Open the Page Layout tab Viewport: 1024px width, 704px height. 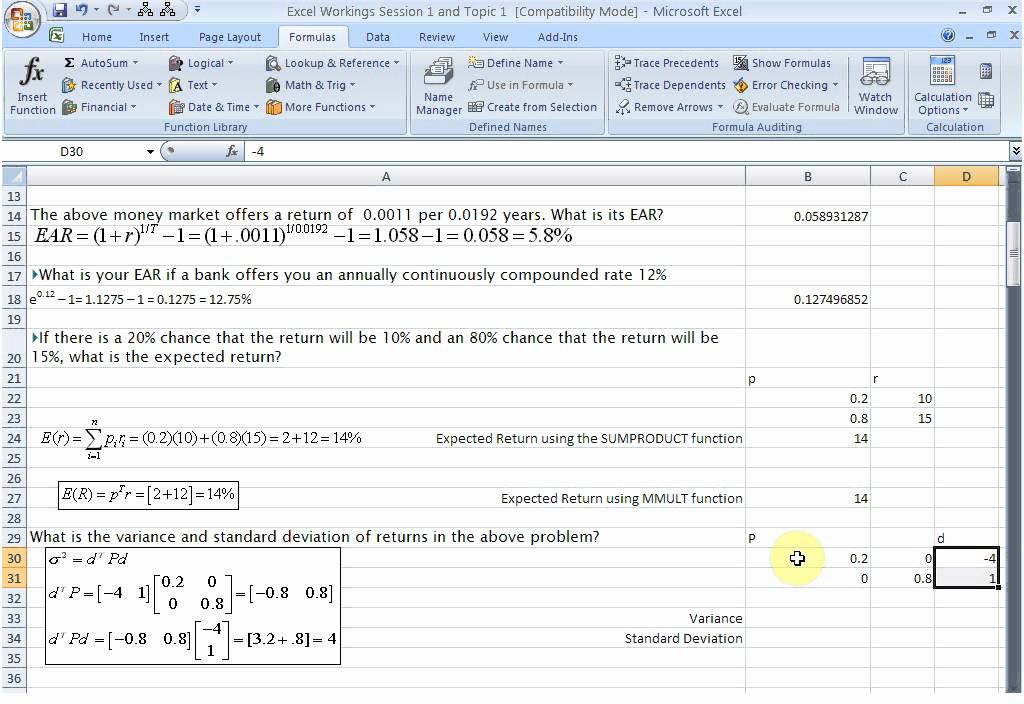click(x=230, y=37)
